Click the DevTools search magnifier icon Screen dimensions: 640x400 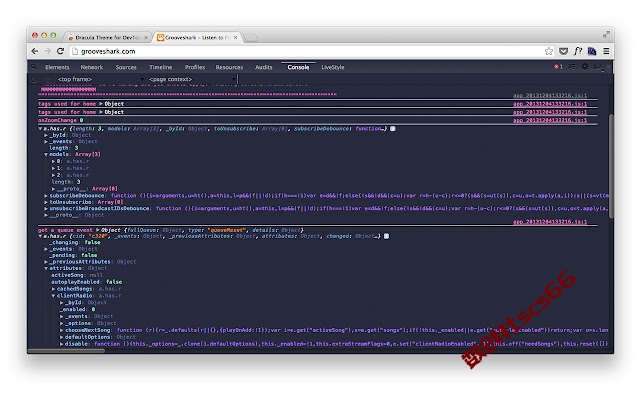pyautogui.click(x=34, y=67)
